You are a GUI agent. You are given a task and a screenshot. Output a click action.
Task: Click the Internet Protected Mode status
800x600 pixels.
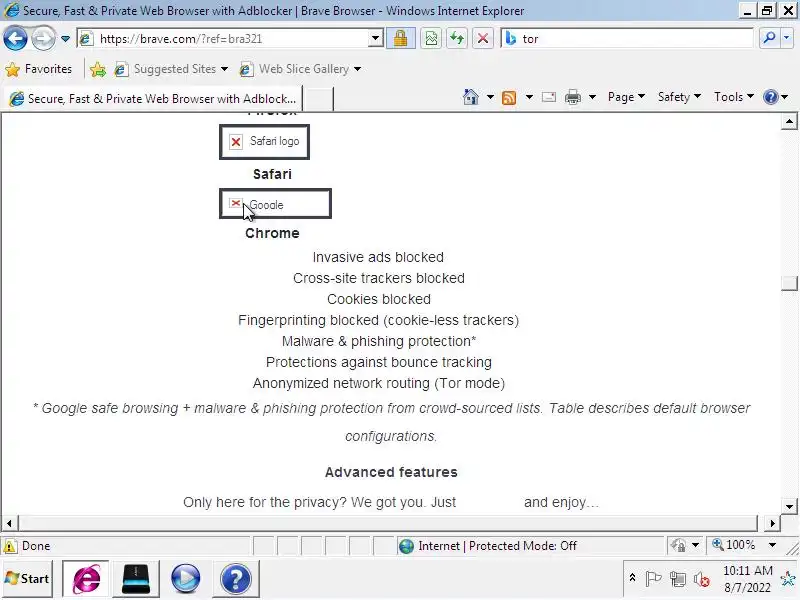click(490, 546)
